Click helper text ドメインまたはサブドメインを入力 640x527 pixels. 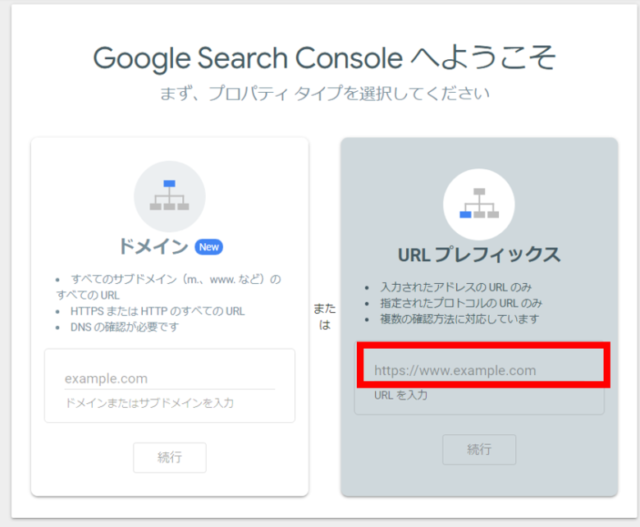(149, 403)
